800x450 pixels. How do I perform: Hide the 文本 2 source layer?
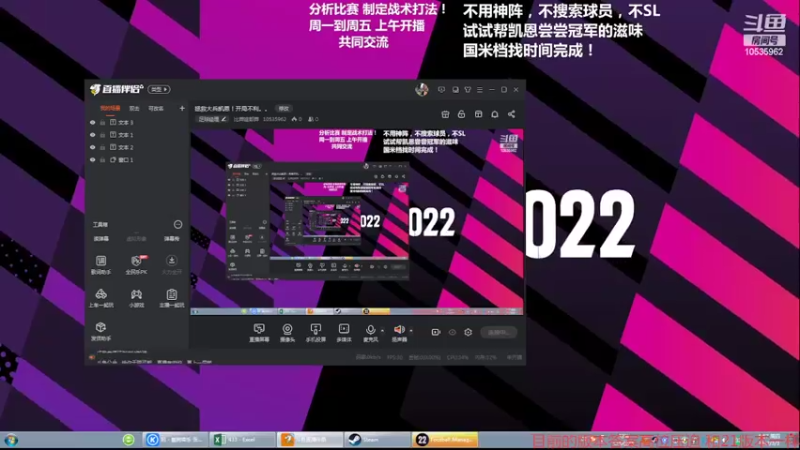[92, 147]
